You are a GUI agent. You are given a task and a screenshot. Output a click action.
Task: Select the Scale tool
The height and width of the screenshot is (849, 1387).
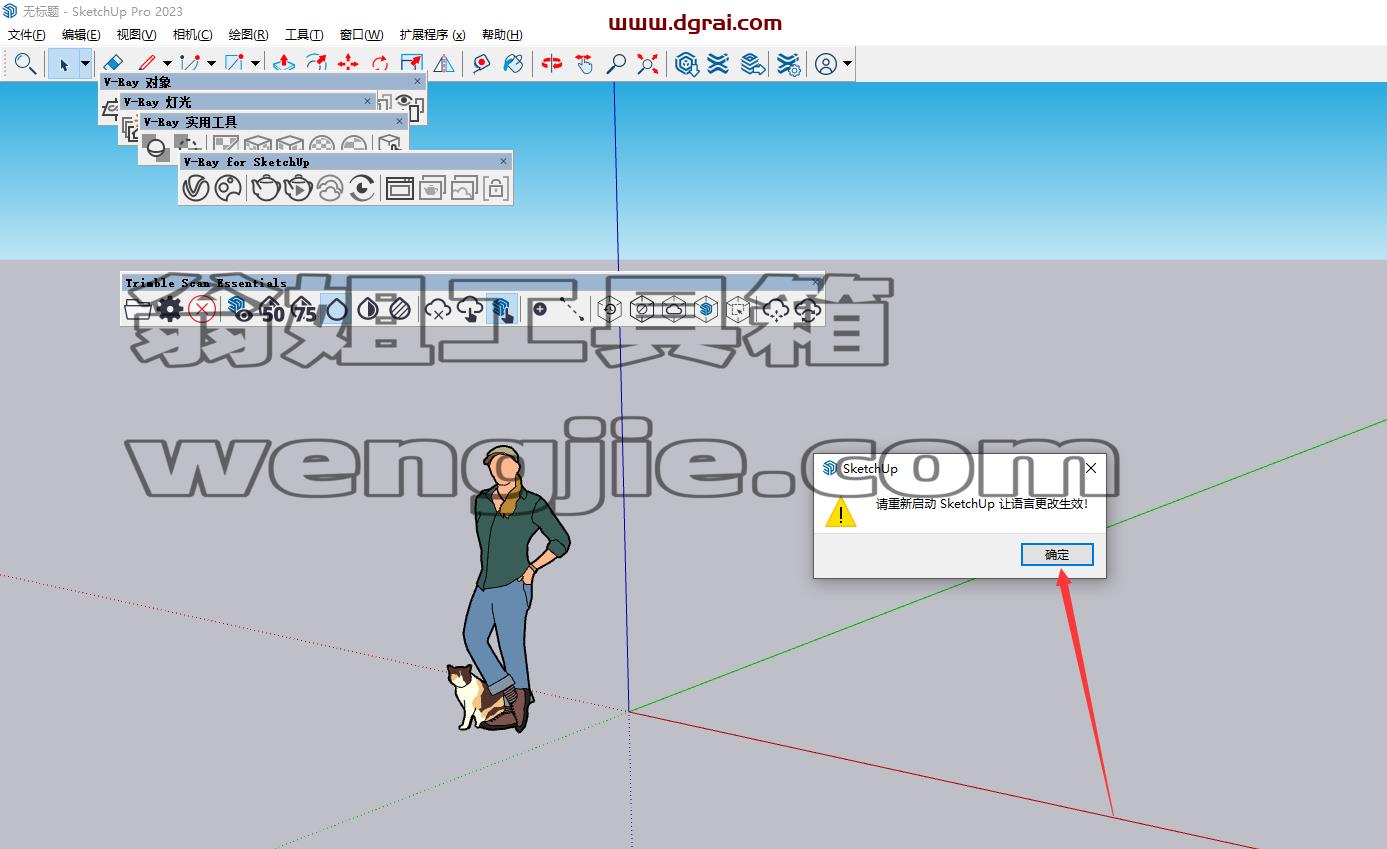412,63
